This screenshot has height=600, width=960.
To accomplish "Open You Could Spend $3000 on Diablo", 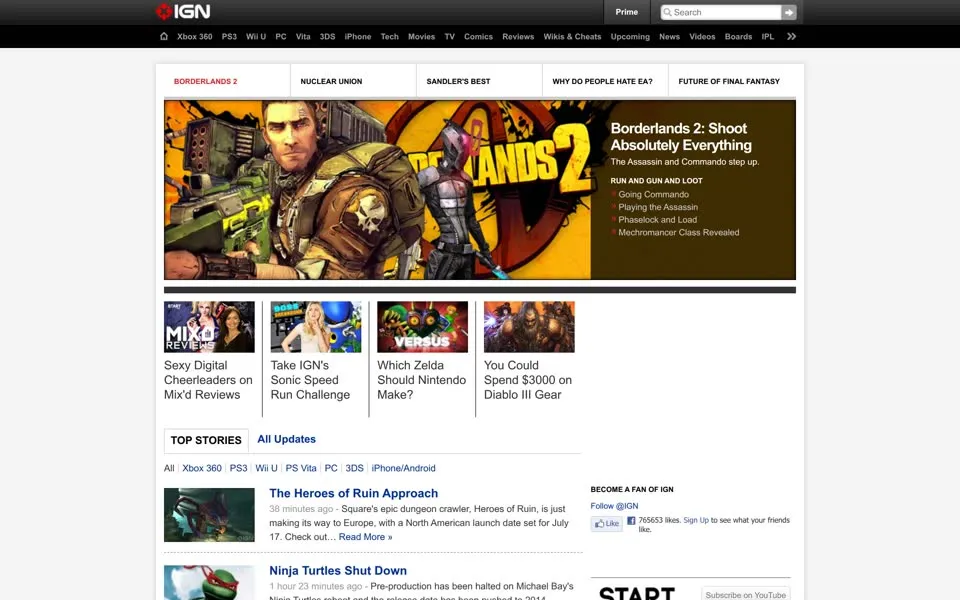I will coord(528,380).
